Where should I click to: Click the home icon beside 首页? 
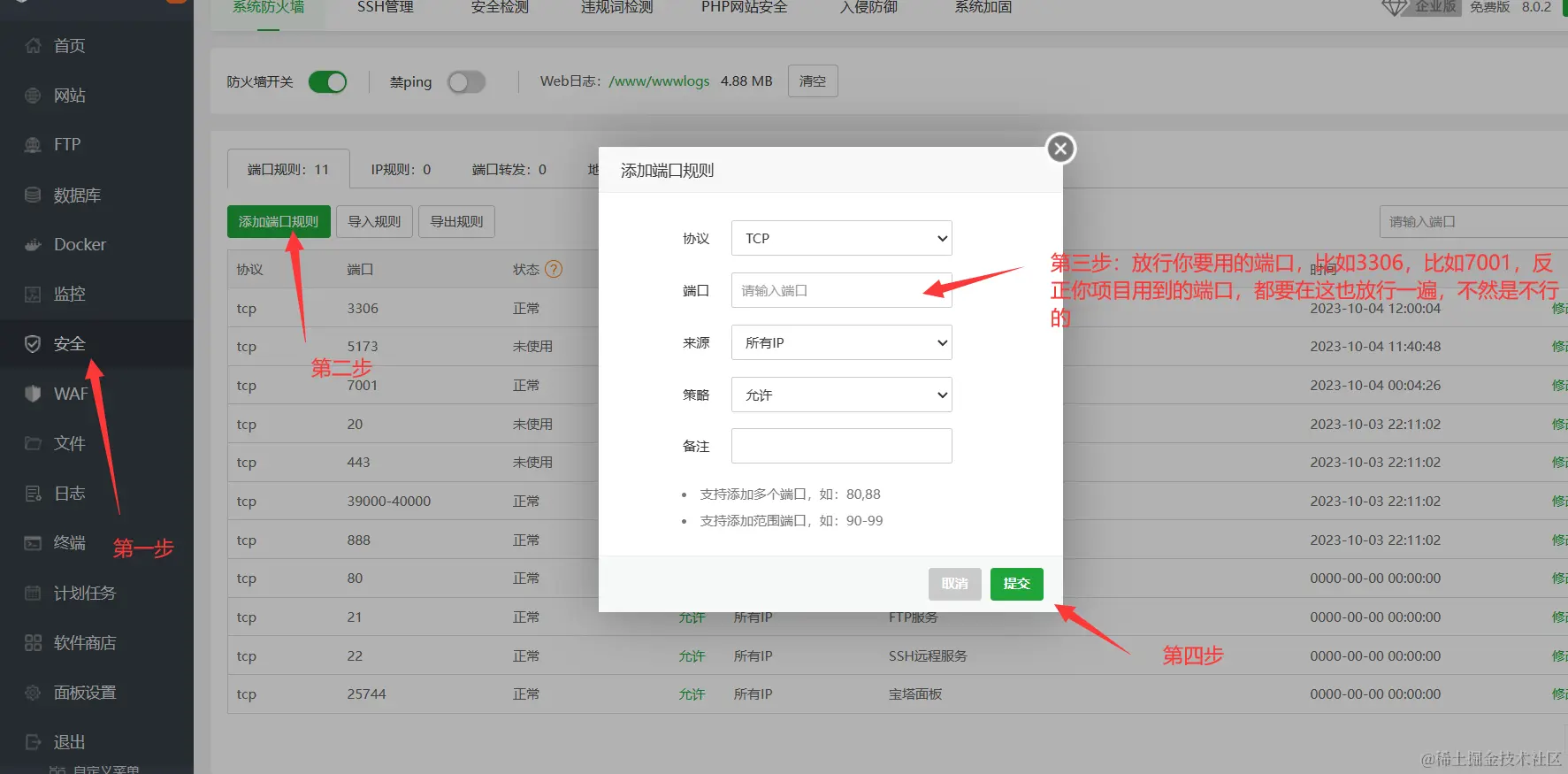point(33,45)
